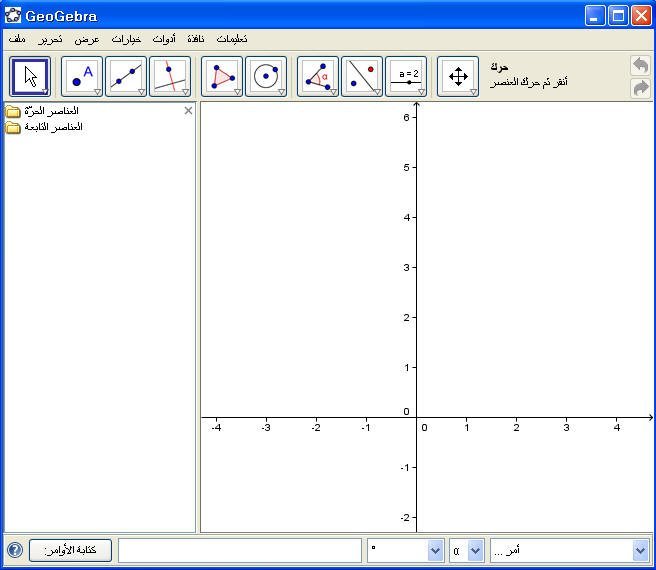Click the y-axis label -2
The image size is (656, 570).
point(405,518)
